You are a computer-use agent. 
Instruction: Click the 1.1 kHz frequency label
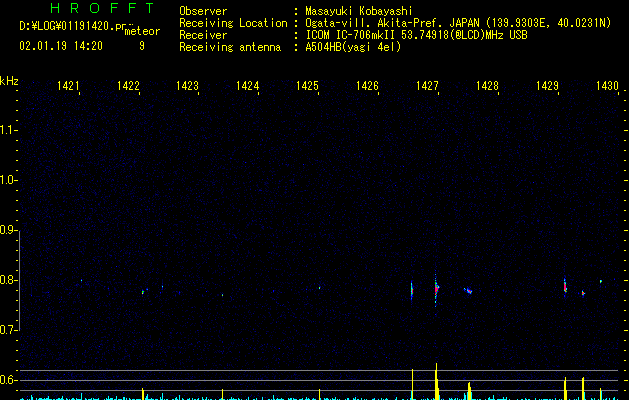(x=7, y=130)
